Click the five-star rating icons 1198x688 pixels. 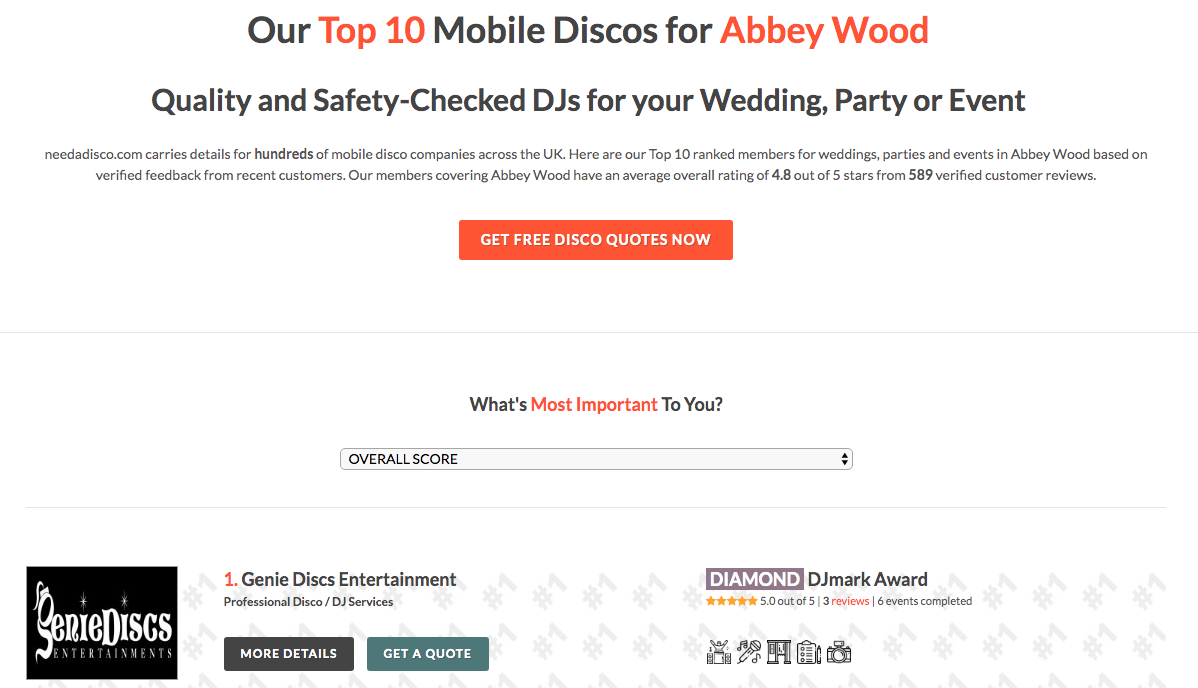pyautogui.click(x=731, y=601)
